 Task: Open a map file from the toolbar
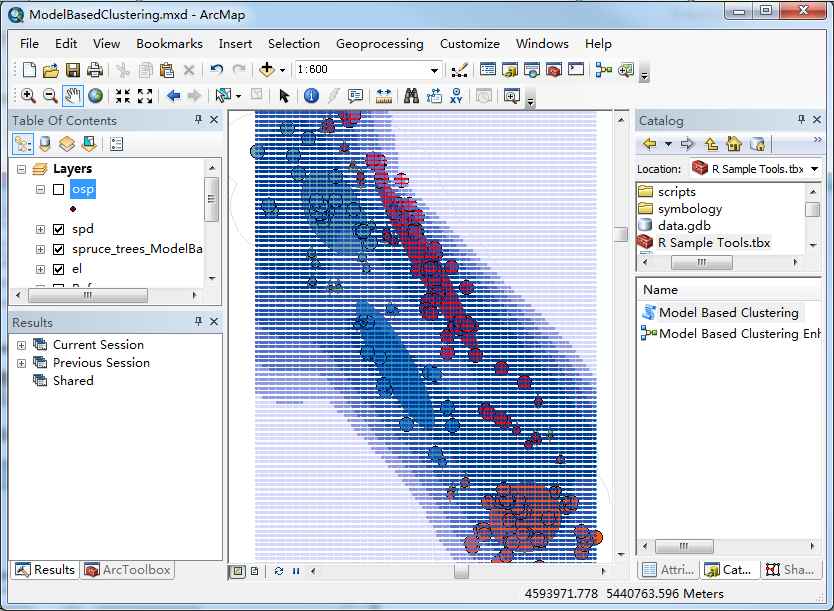51,70
